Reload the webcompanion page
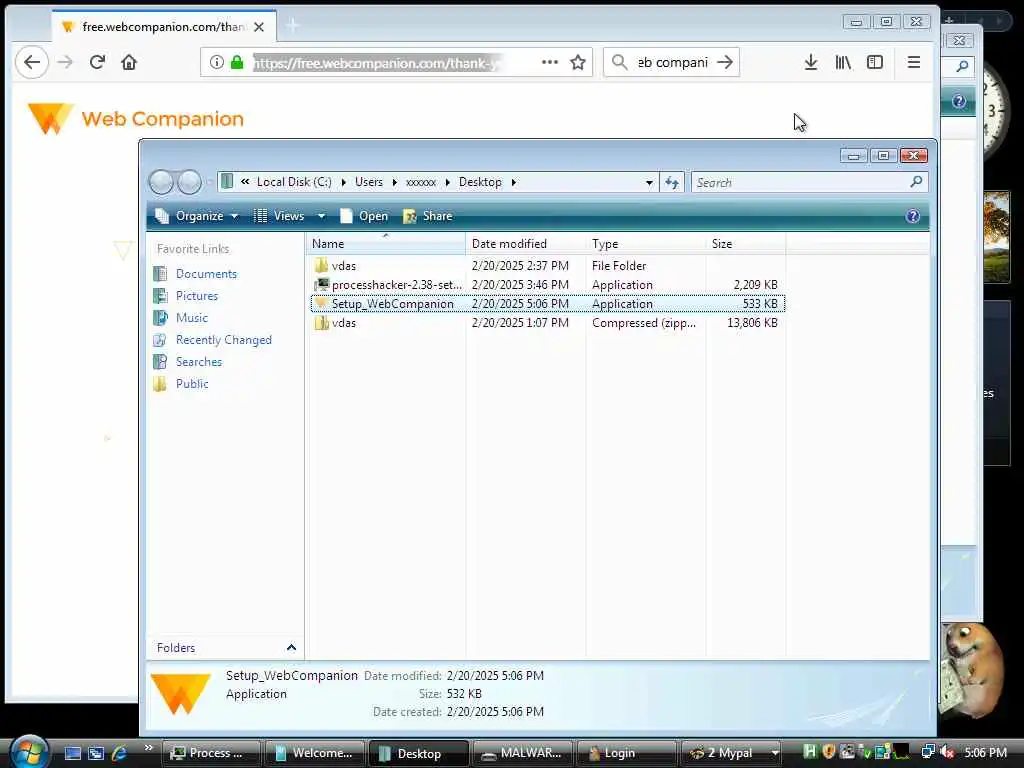 pos(97,63)
